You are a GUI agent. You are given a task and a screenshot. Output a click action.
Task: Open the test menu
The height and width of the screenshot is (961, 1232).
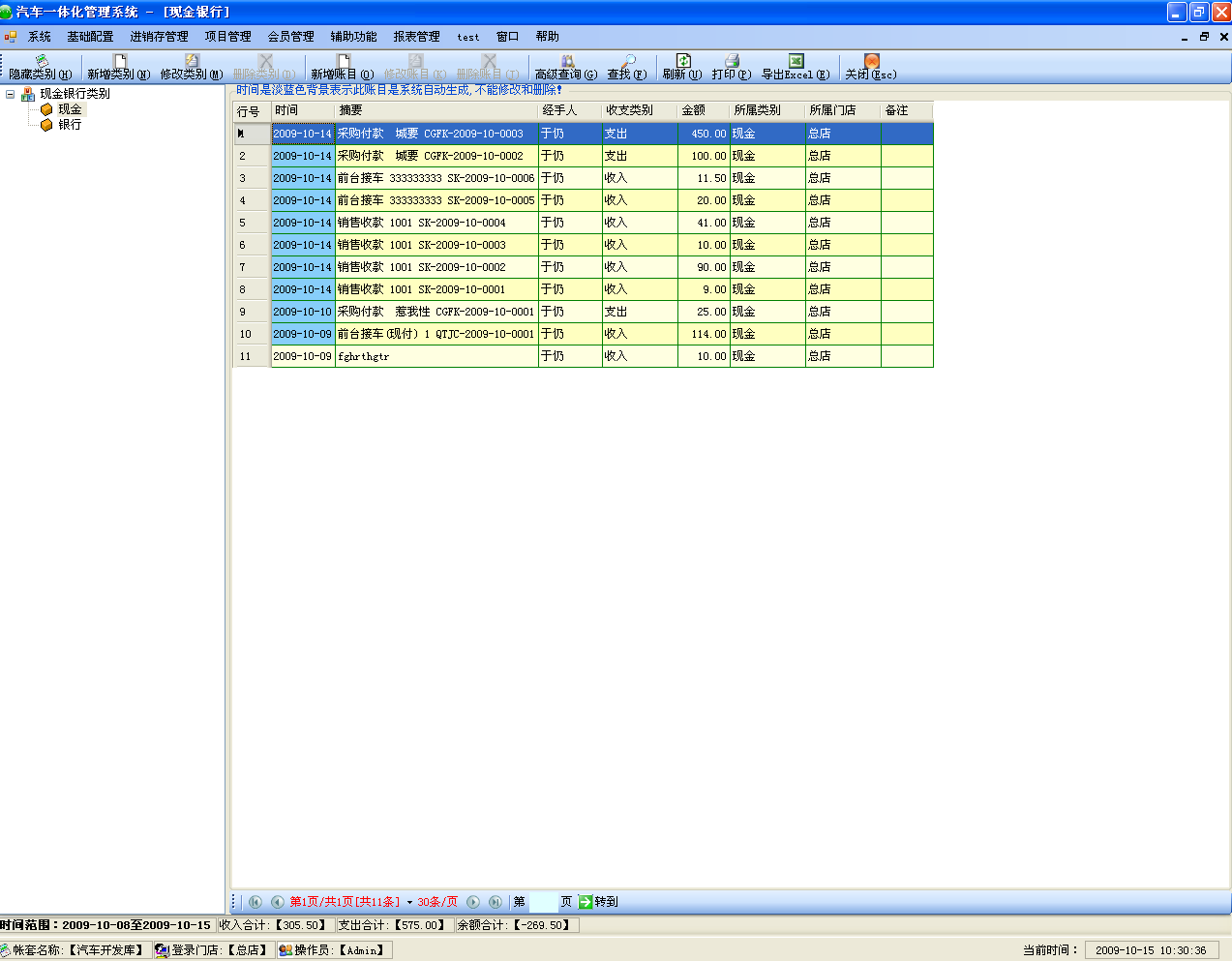pyautogui.click(x=468, y=37)
